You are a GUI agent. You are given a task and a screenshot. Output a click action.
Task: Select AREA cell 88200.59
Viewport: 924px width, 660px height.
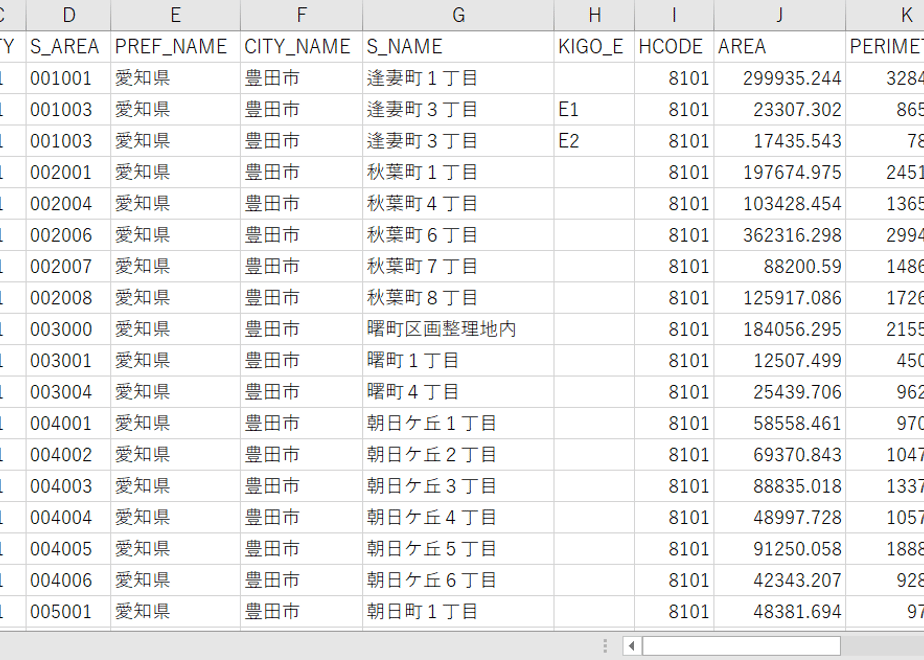[x=780, y=266]
